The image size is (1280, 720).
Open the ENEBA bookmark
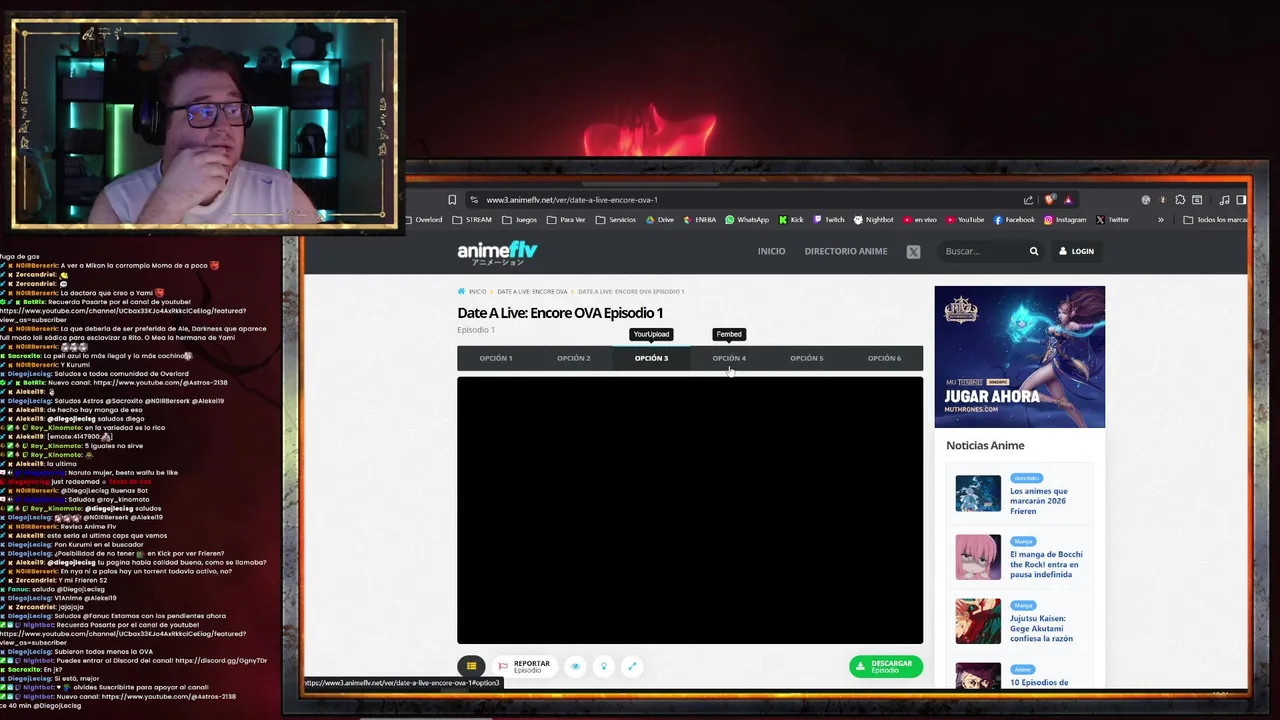(700, 220)
